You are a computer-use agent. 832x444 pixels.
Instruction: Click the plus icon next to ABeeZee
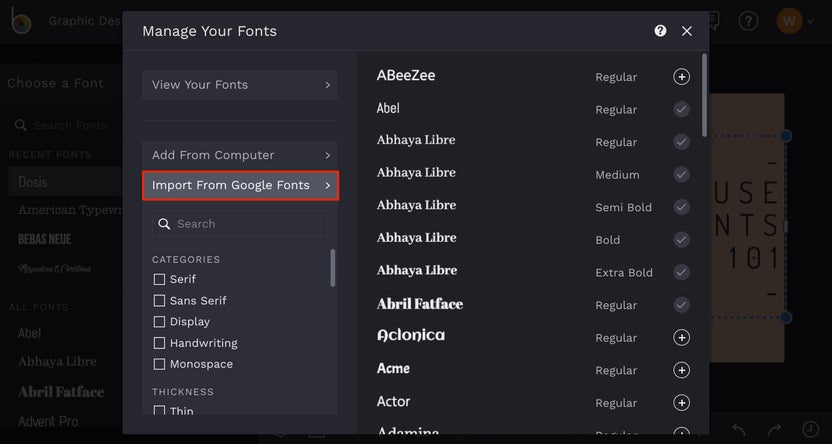click(681, 77)
